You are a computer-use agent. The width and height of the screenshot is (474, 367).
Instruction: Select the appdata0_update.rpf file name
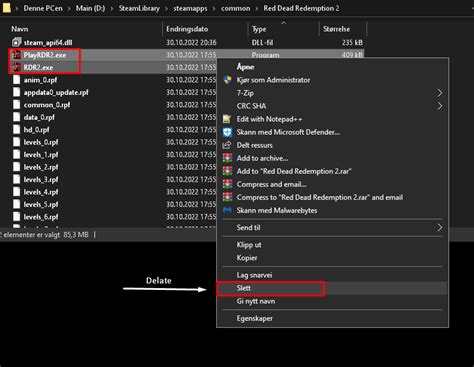tap(56, 92)
